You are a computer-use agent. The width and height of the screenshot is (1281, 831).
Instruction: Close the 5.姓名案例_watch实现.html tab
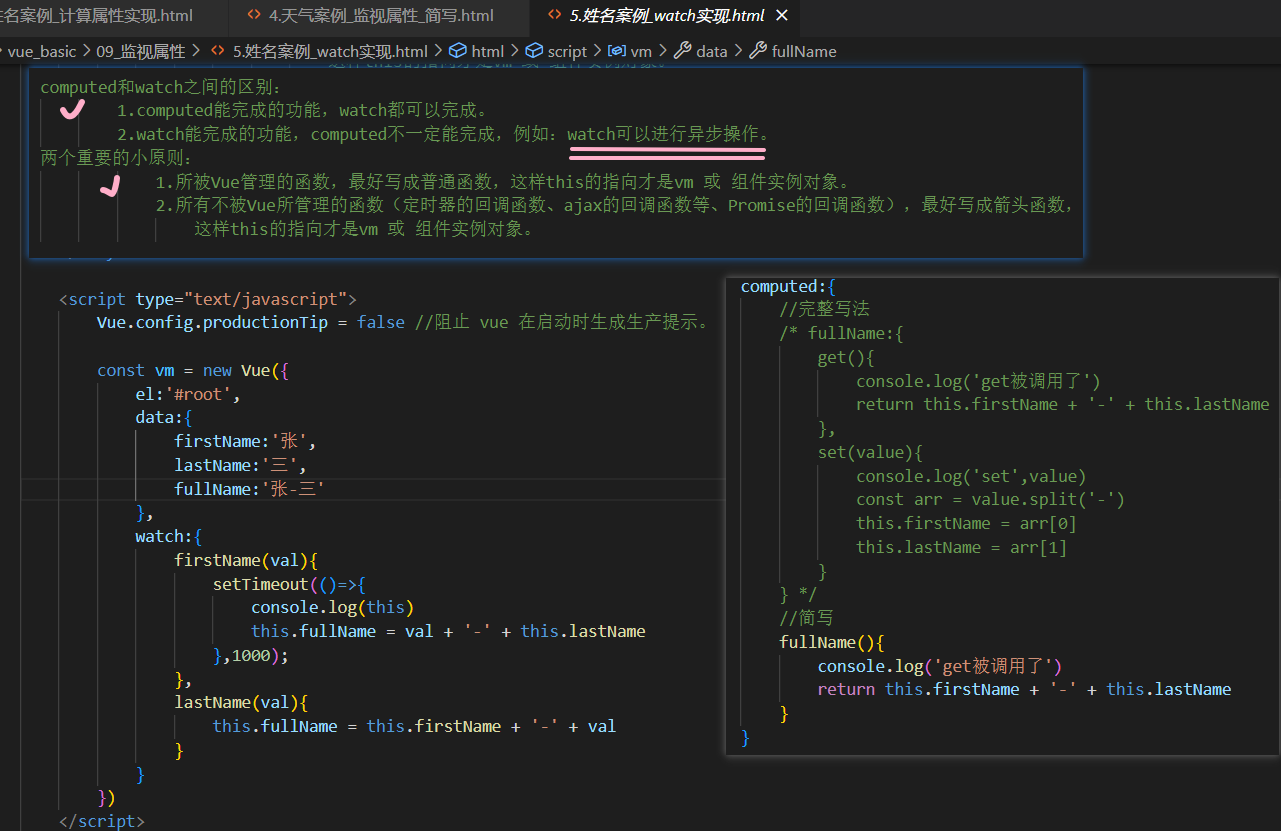[x=782, y=16]
